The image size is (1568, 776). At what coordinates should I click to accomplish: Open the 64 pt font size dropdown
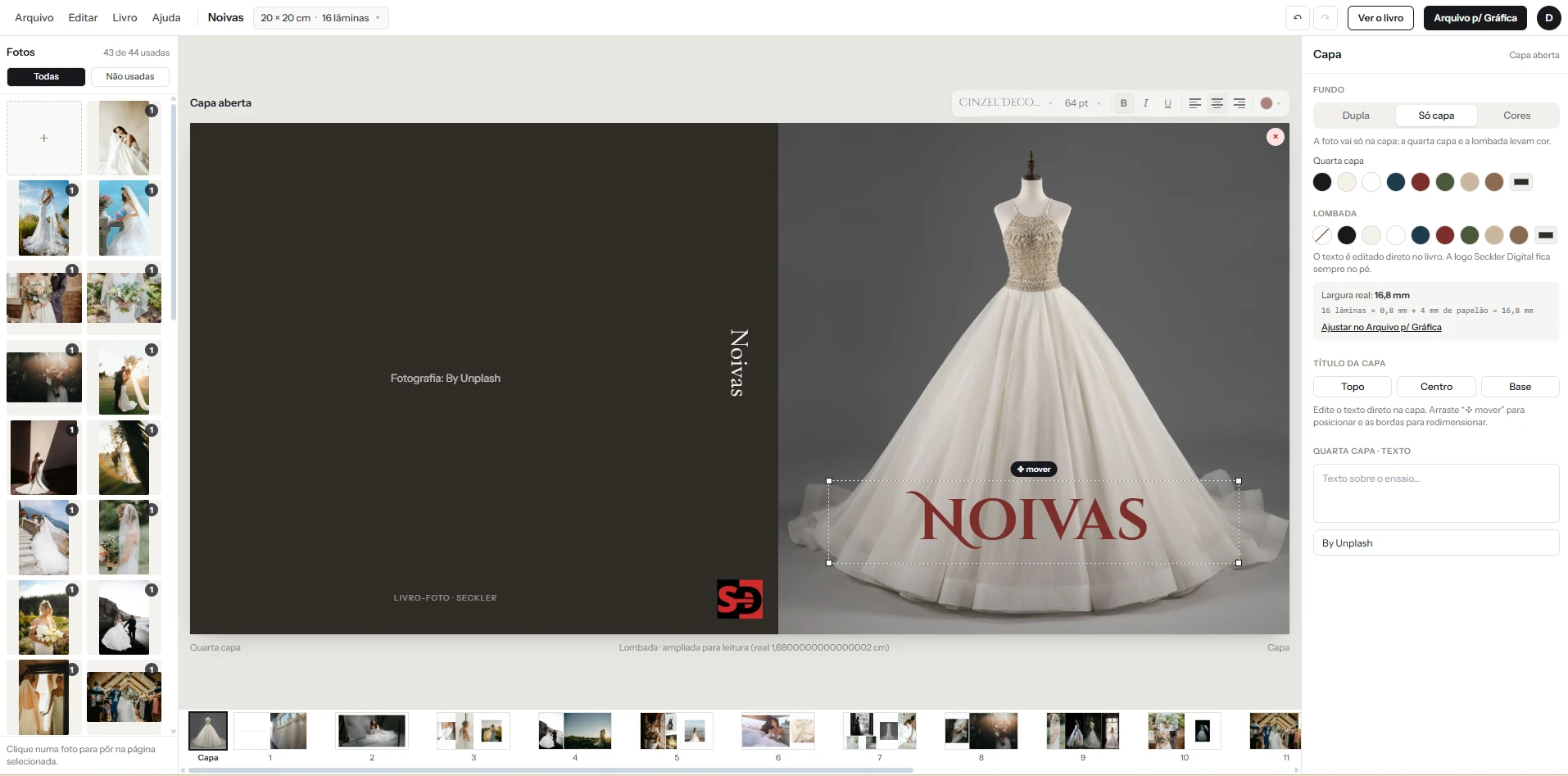pyautogui.click(x=1082, y=103)
